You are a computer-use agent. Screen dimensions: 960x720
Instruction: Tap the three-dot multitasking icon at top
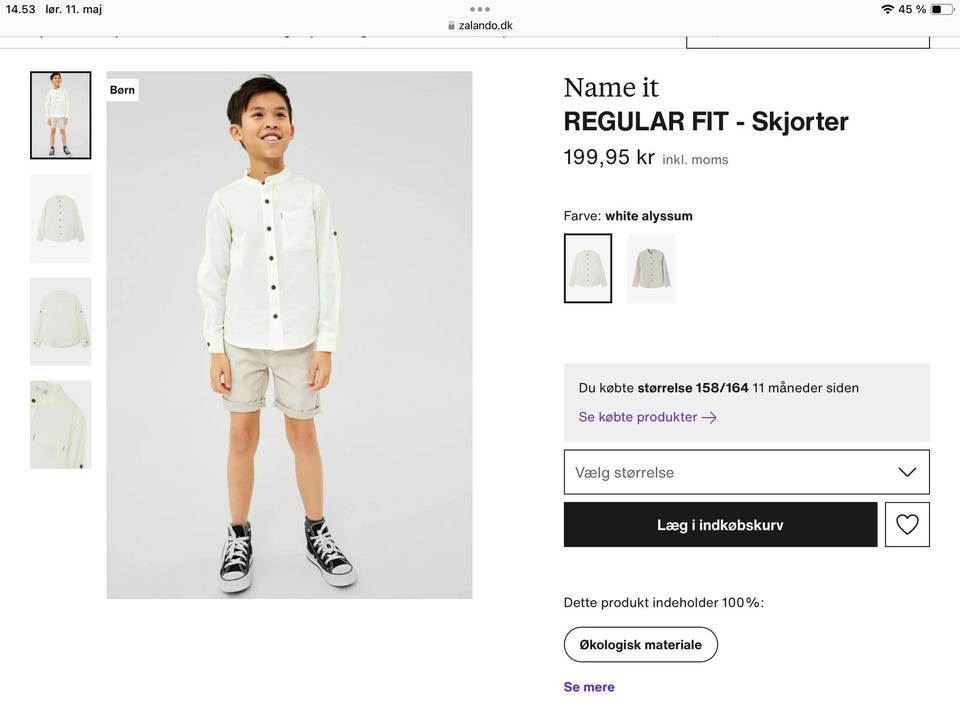coord(479,9)
